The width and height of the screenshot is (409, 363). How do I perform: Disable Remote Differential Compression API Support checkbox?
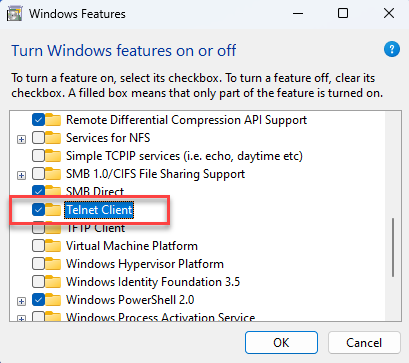(38, 120)
